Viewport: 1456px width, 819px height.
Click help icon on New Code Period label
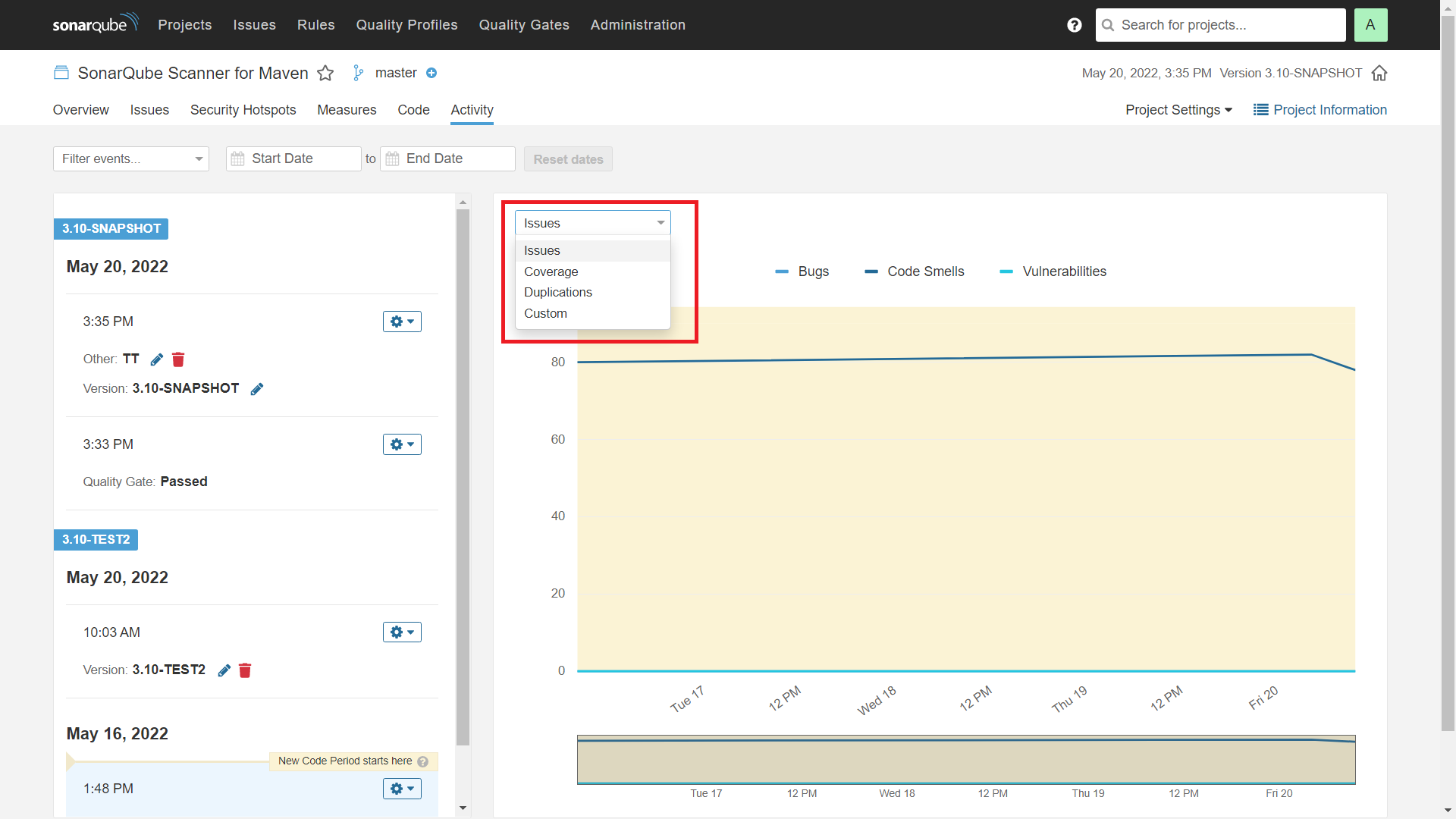coord(423,761)
